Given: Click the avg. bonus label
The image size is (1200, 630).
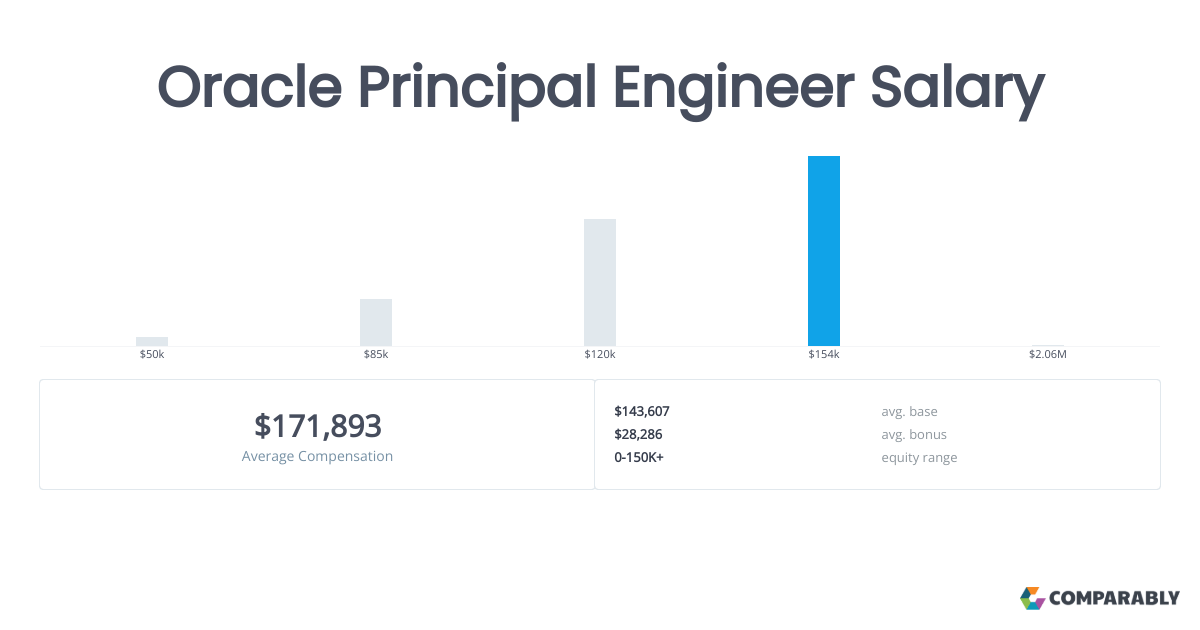Looking at the screenshot, I should pyautogui.click(x=914, y=434).
